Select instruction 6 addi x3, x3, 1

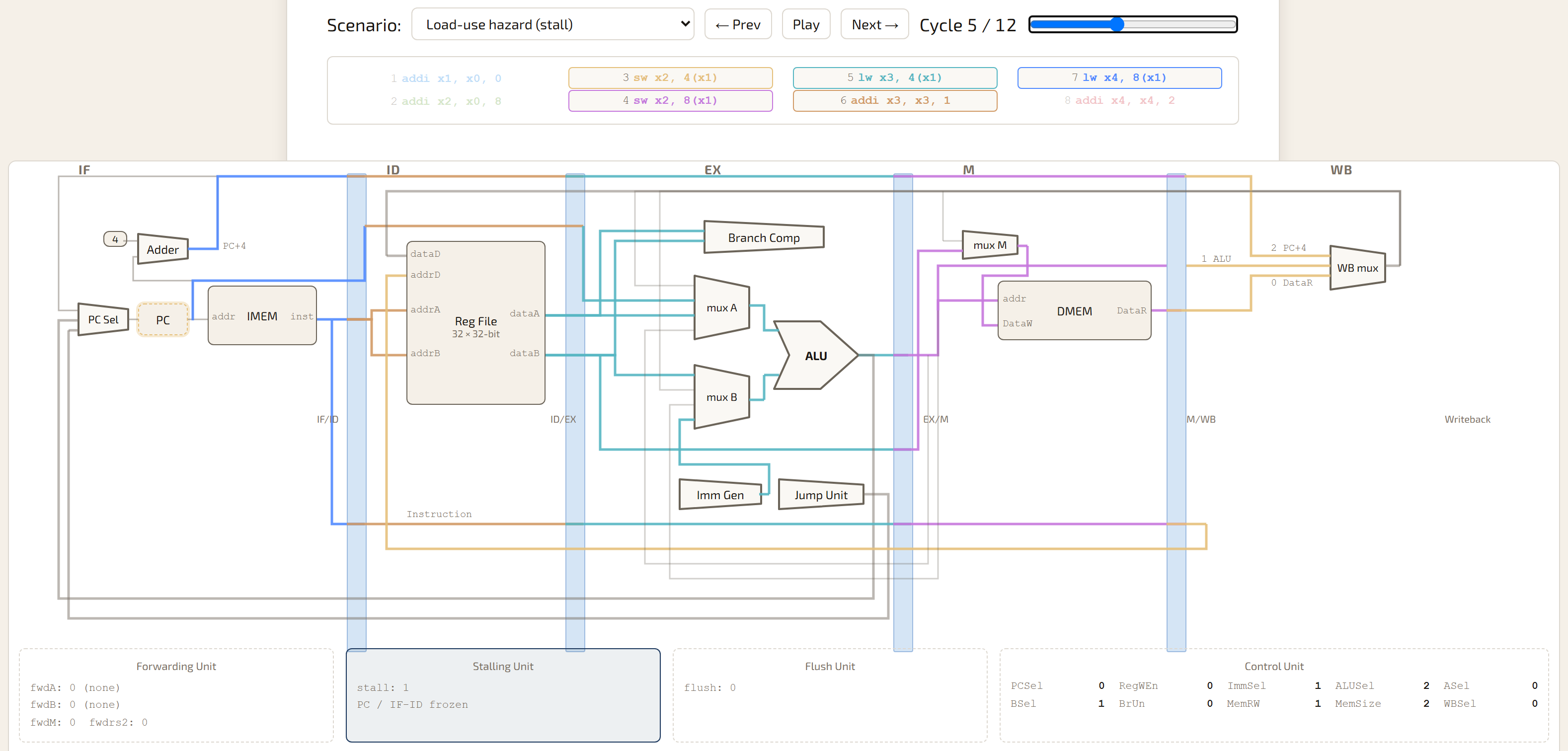895,100
